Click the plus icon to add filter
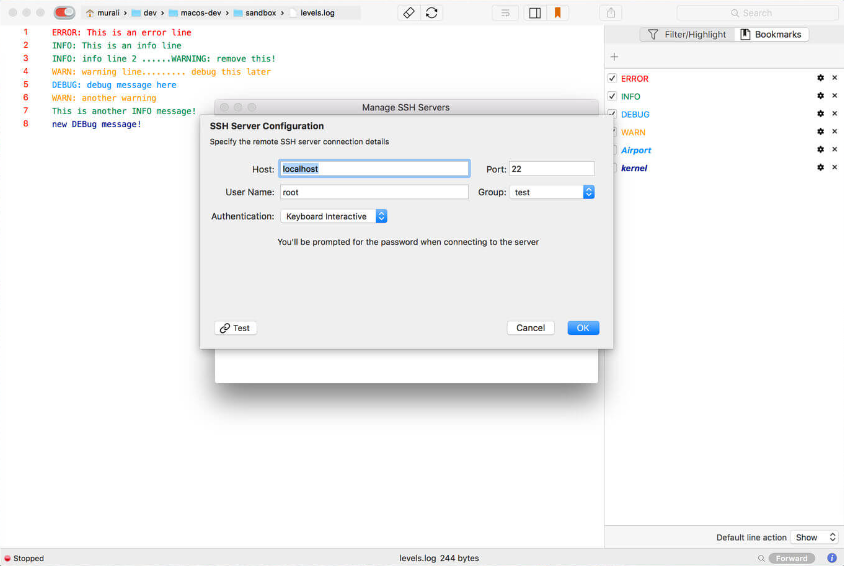Image resolution: width=844 pixels, height=566 pixels. (x=614, y=57)
